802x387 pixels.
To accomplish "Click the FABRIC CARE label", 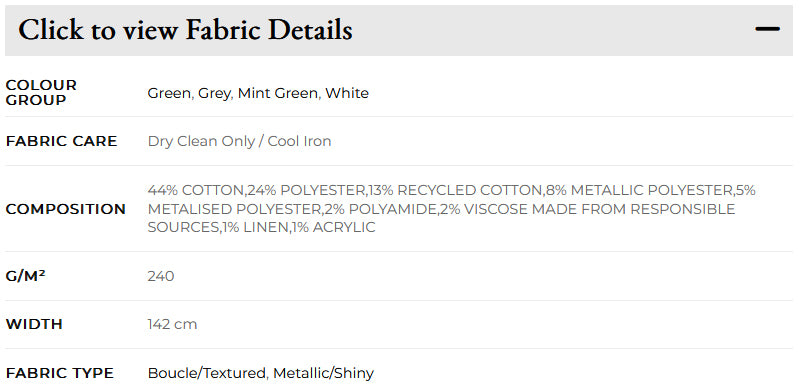I will pyautogui.click(x=61, y=141).
